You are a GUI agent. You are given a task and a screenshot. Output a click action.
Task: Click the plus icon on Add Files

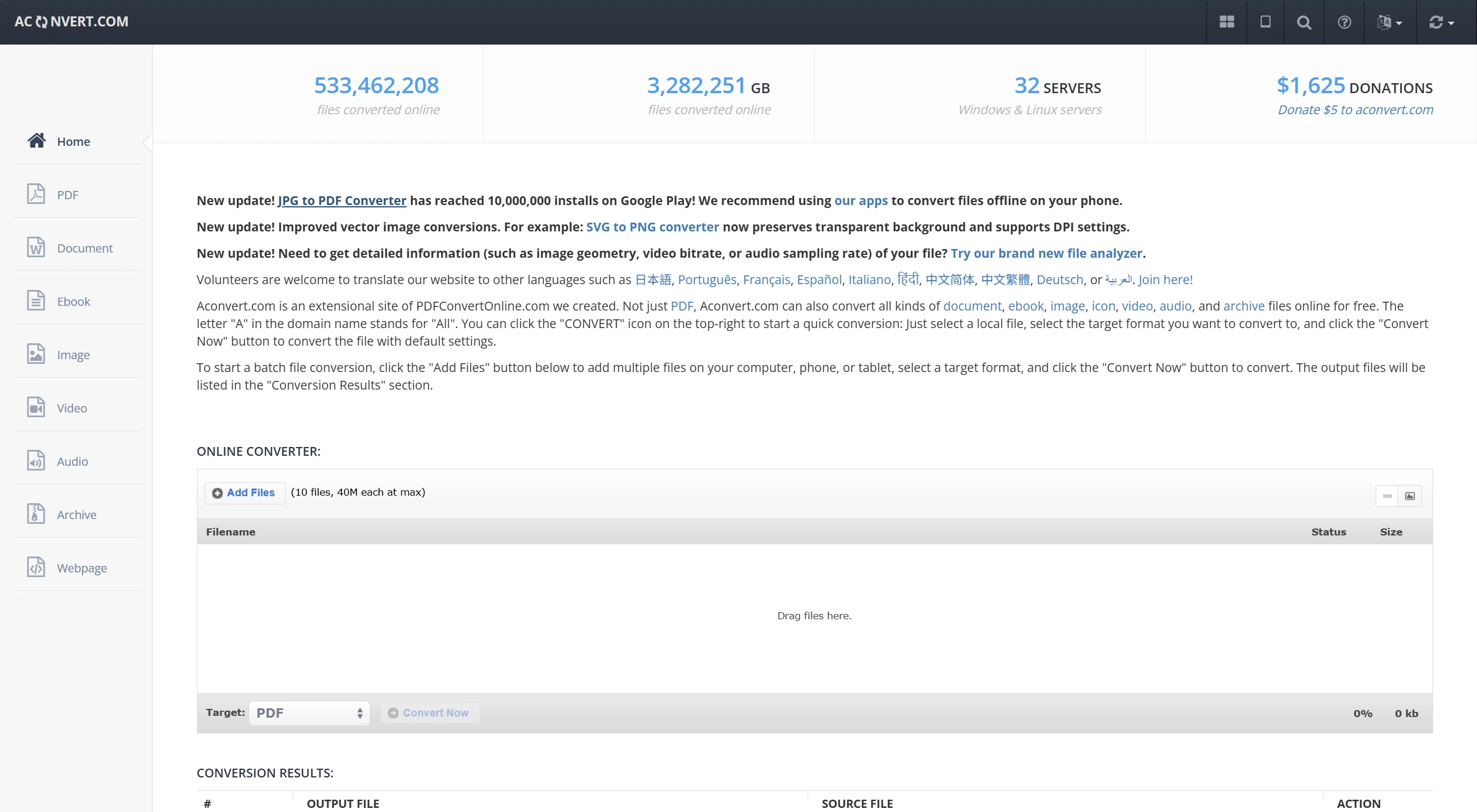[x=217, y=493]
